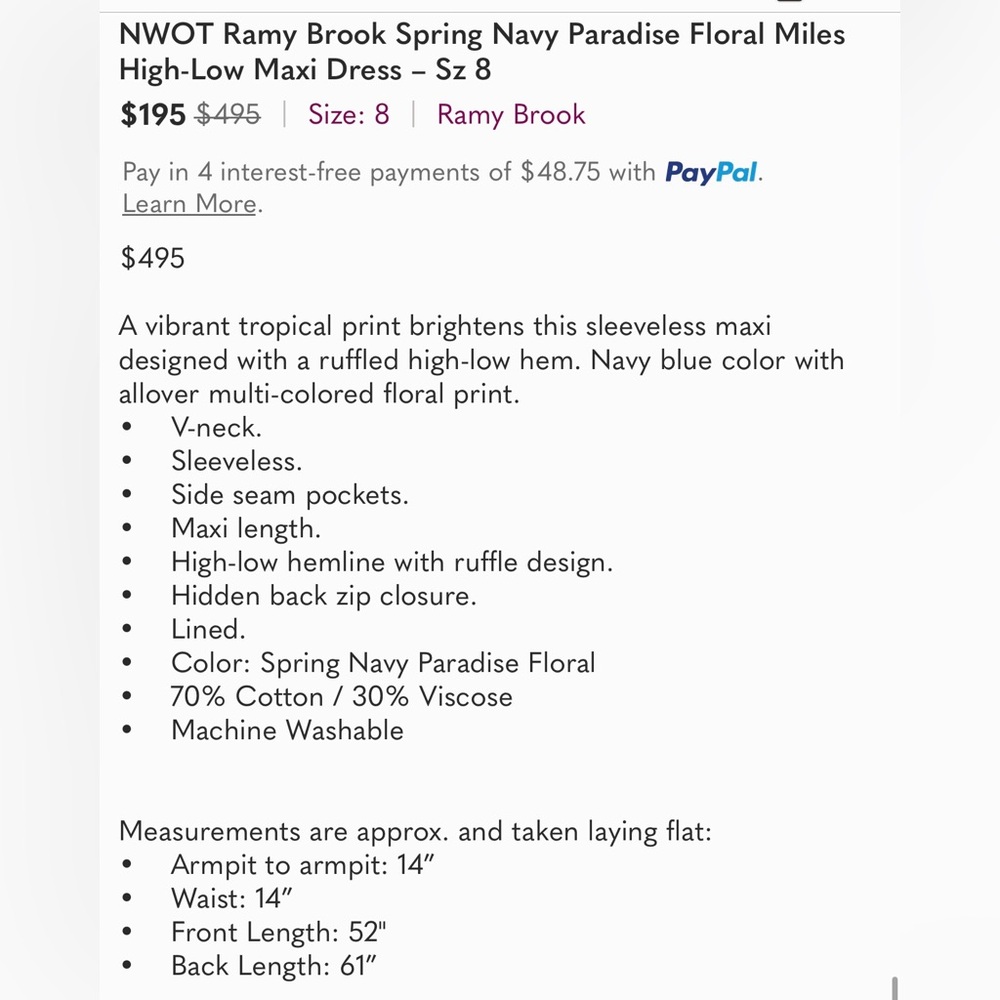Click the page scrollbar at the bottom right
Viewport: 1000px width, 1000px height.
pos(895,987)
